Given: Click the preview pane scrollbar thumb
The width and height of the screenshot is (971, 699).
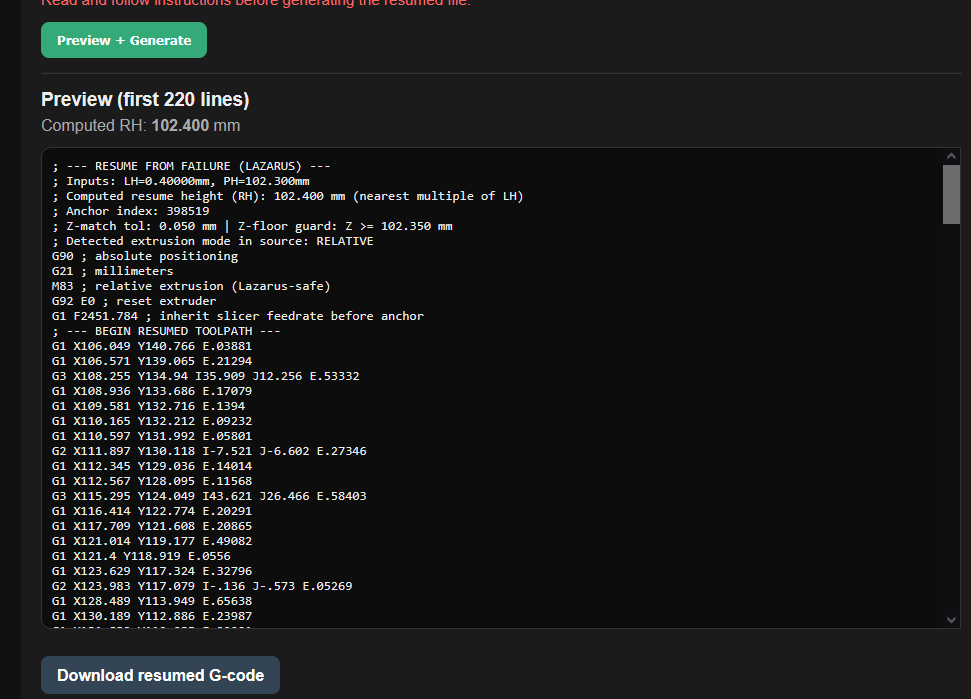Looking at the screenshot, I should pos(951,194).
